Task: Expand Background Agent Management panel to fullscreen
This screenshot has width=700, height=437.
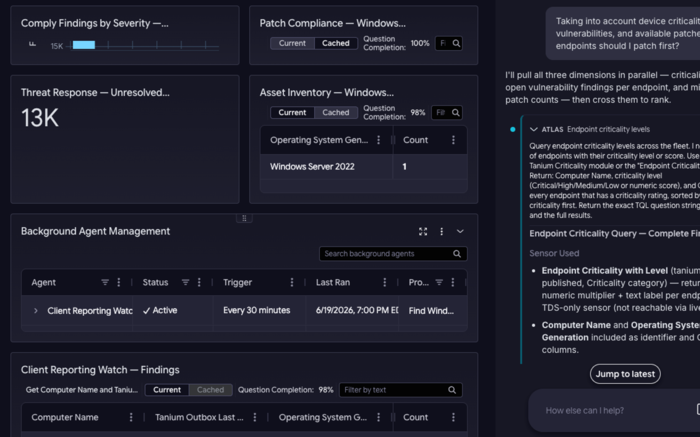Action: (x=423, y=231)
